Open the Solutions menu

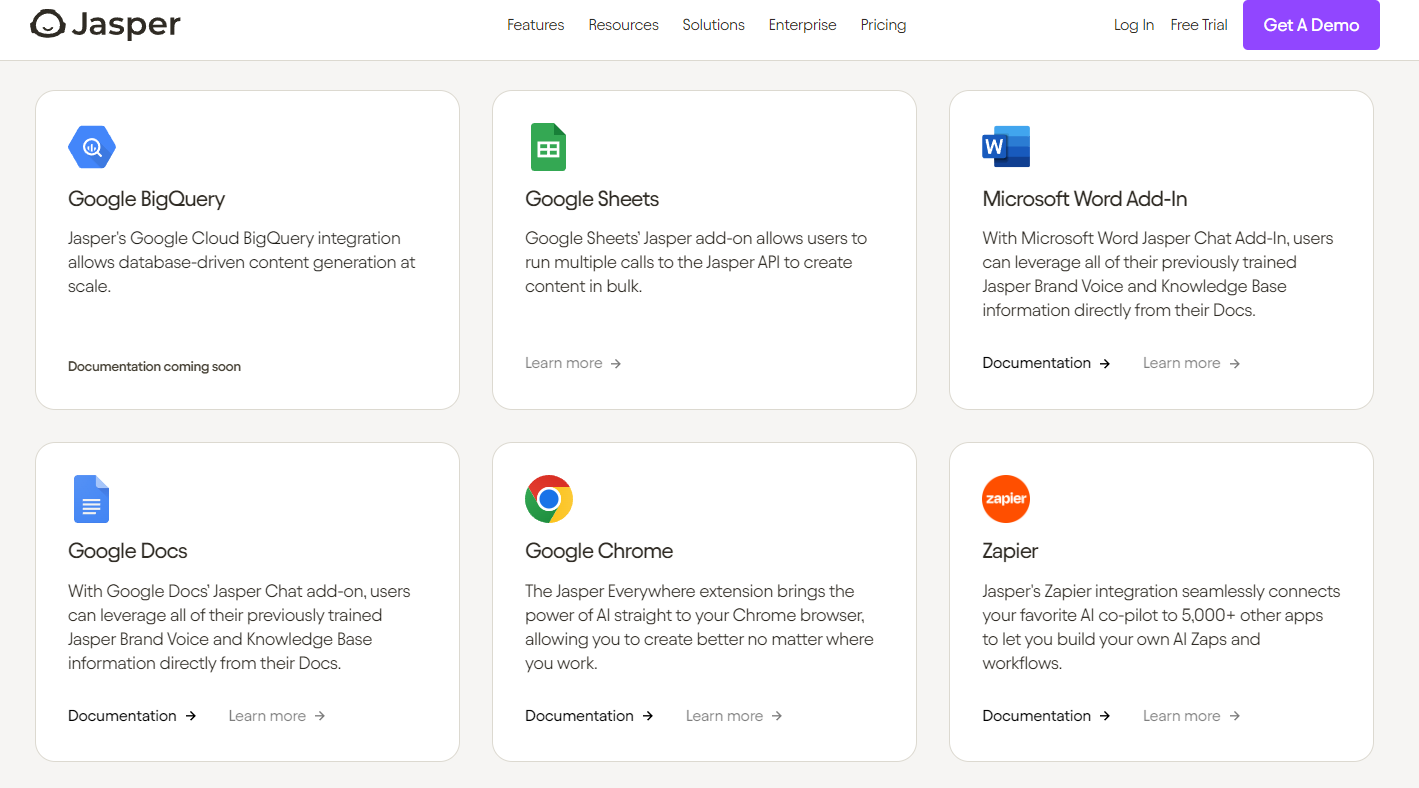click(x=714, y=25)
